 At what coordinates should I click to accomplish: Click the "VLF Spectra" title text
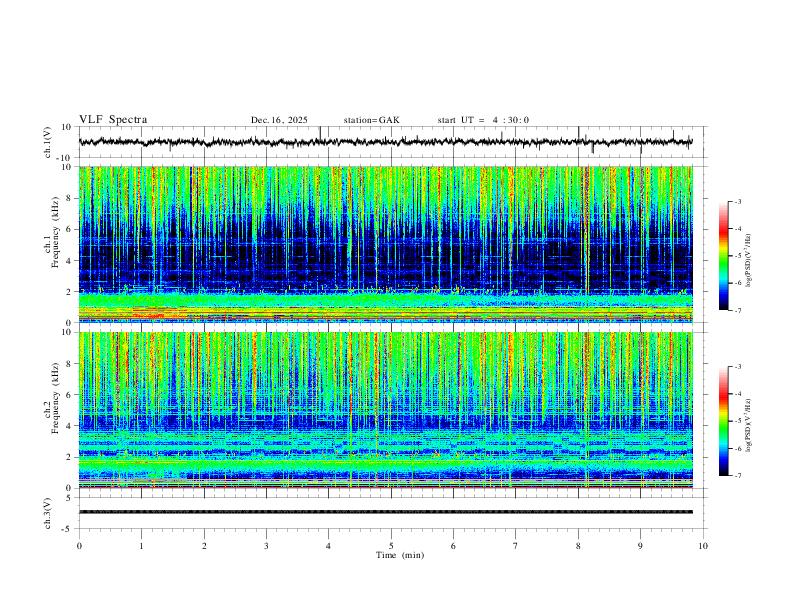tap(113, 120)
